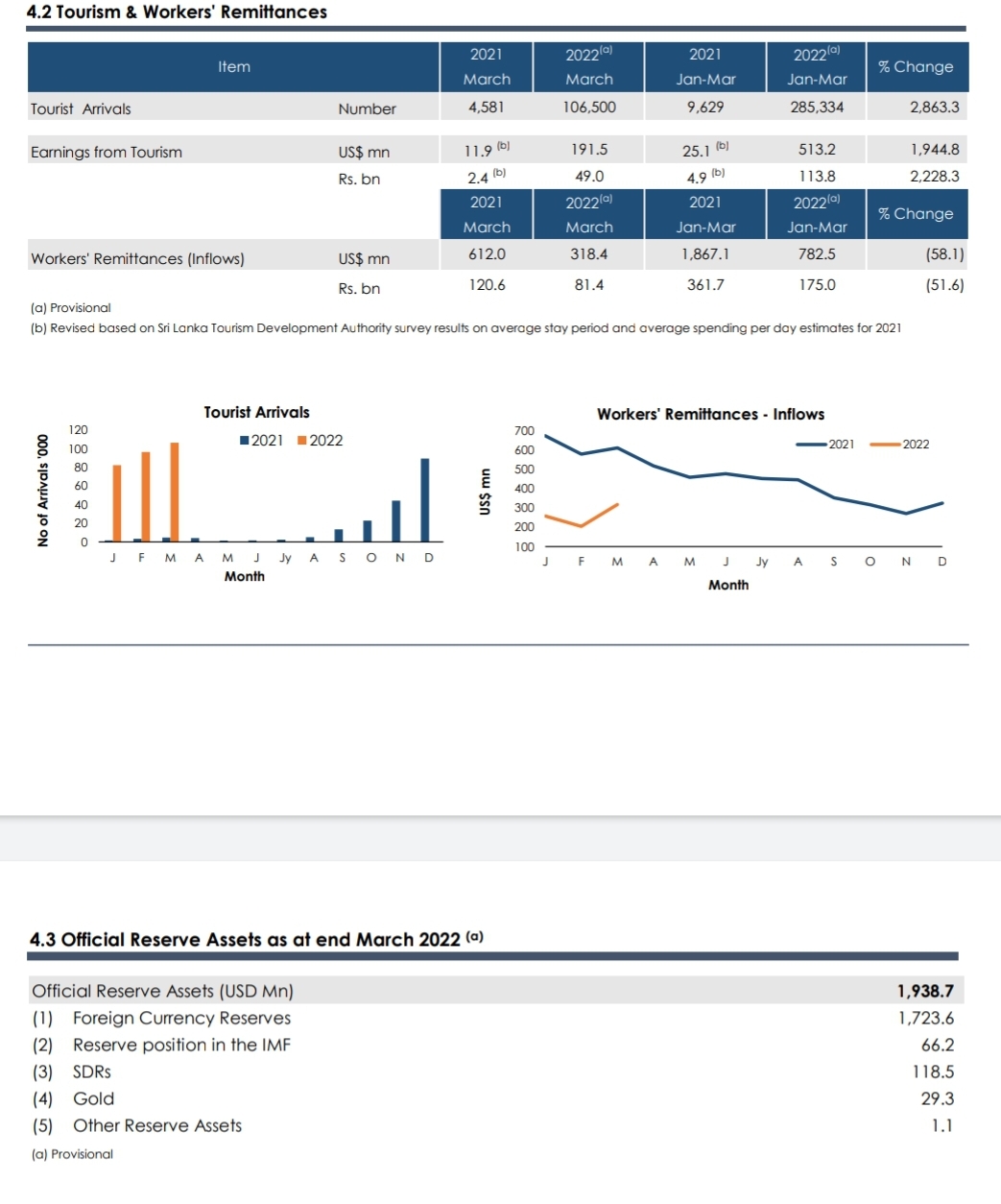Click footnote (b) about Sri Lanka Tourism Development Authority
1001x1204 pixels.
point(466,327)
